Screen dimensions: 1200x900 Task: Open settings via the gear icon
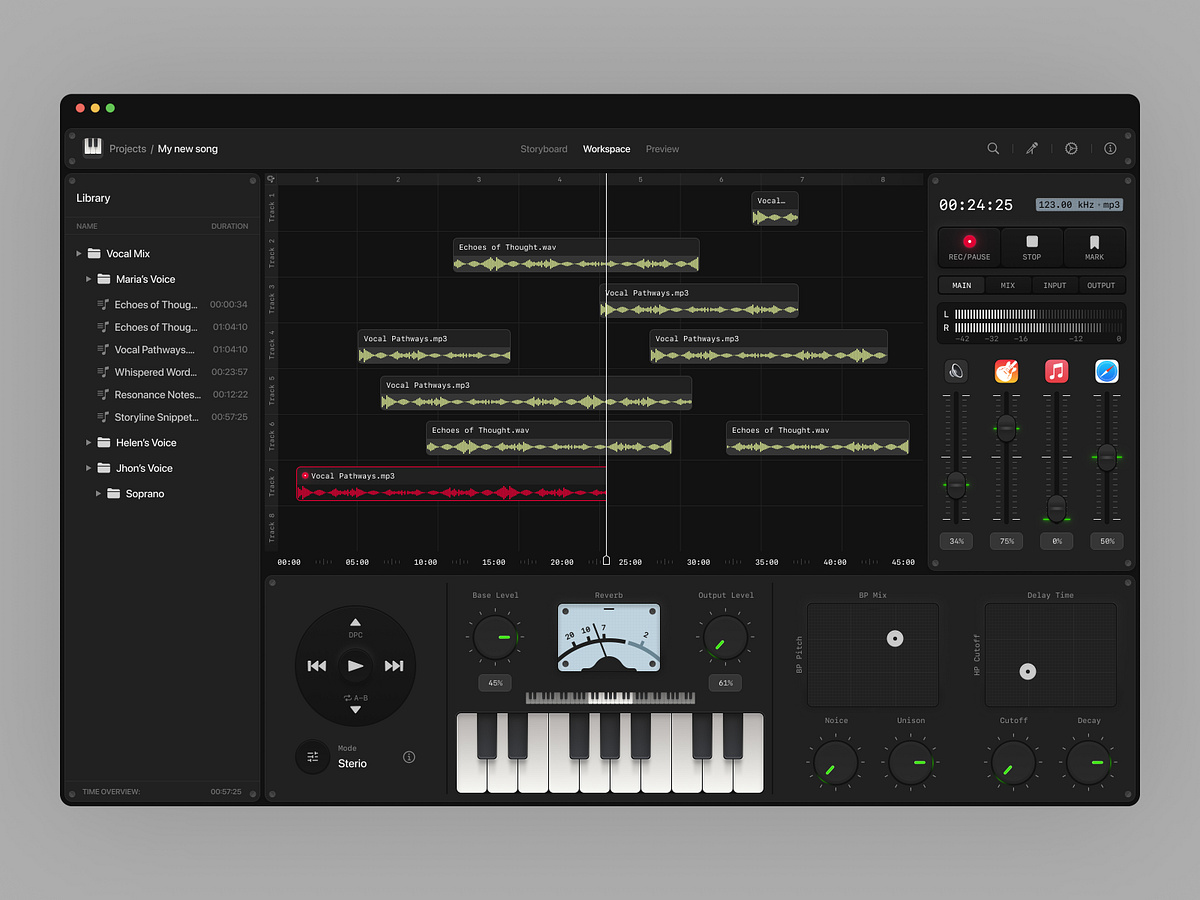[1071, 148]
